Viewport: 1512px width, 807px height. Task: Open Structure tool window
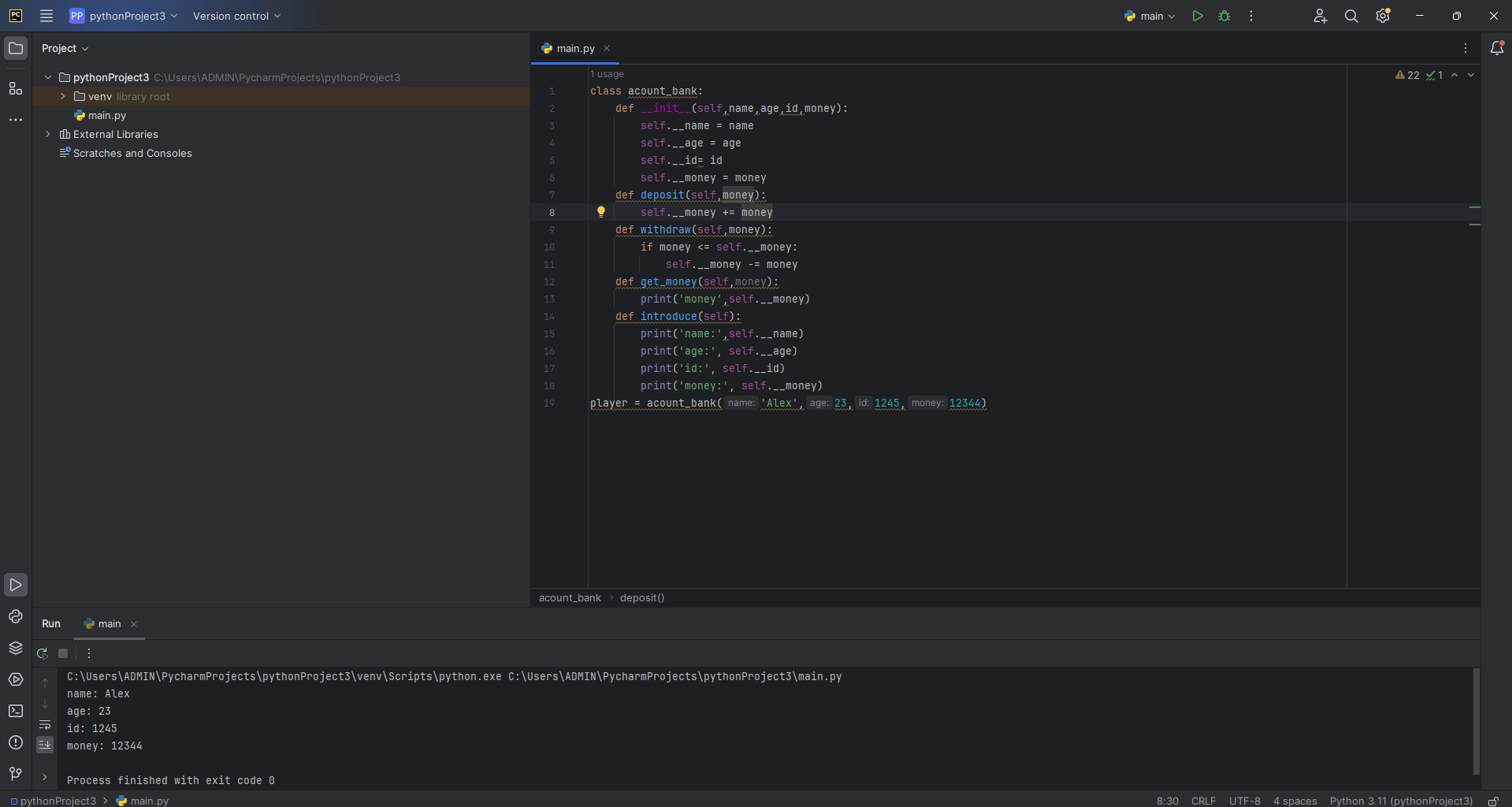(x=16, y=88)
